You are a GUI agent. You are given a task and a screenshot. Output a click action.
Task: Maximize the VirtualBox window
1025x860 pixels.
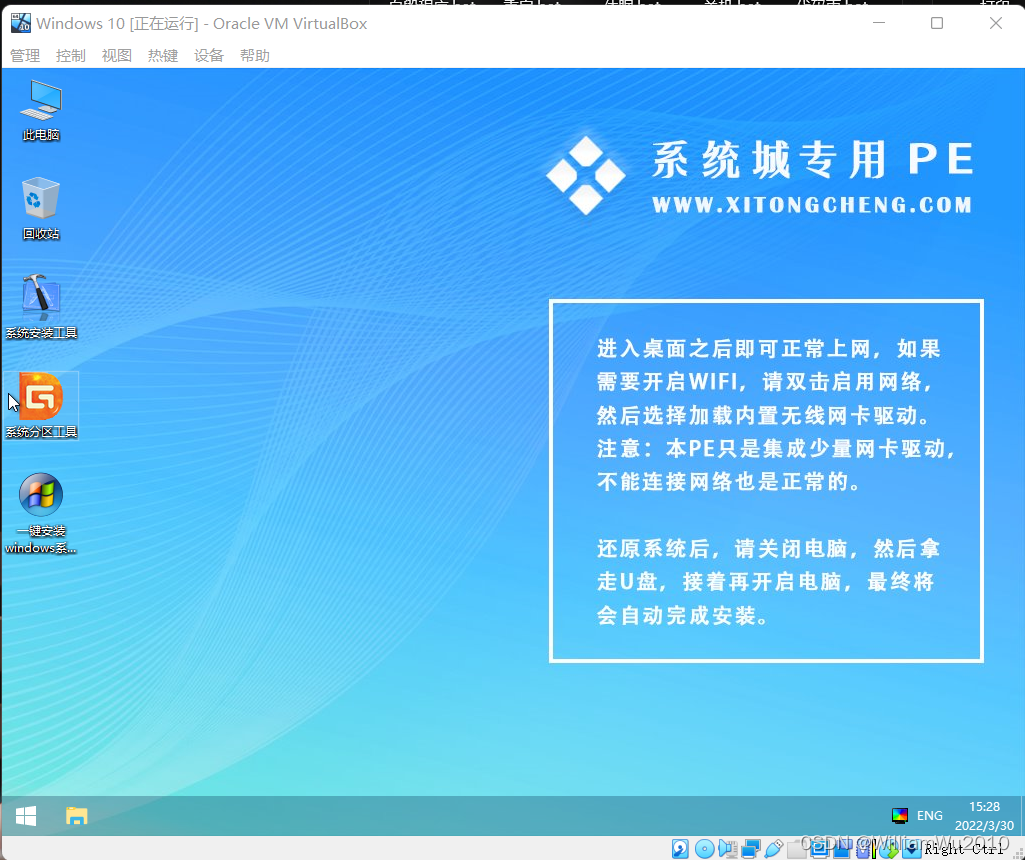click(937, 23)
